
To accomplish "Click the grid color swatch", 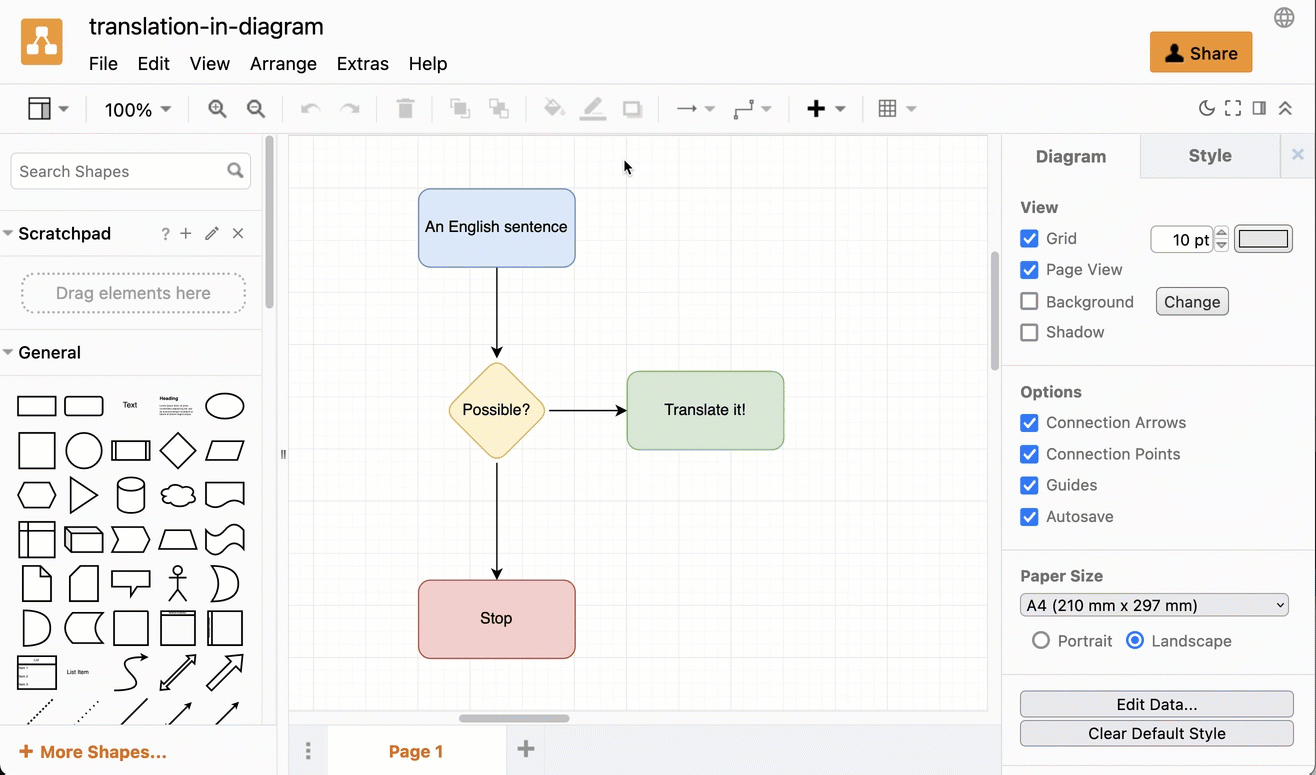I will 1263,239.
